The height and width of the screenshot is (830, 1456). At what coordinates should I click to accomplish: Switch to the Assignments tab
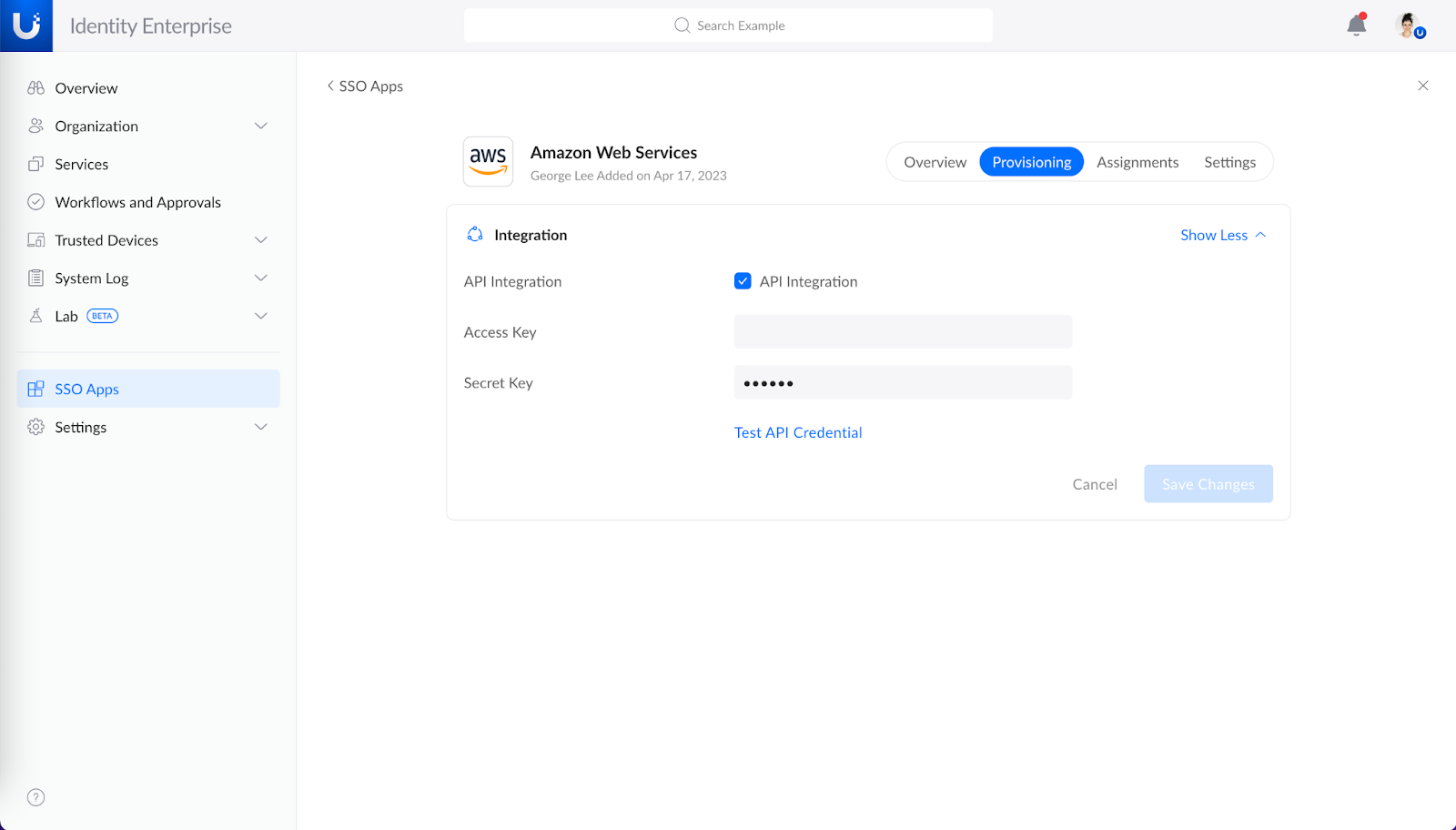click(x=1137, y=162)
